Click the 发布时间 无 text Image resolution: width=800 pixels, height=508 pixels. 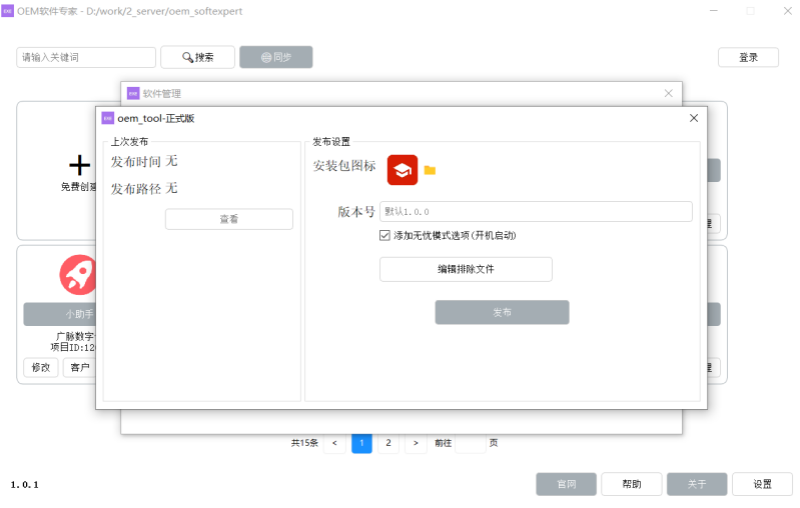(144, 162)
